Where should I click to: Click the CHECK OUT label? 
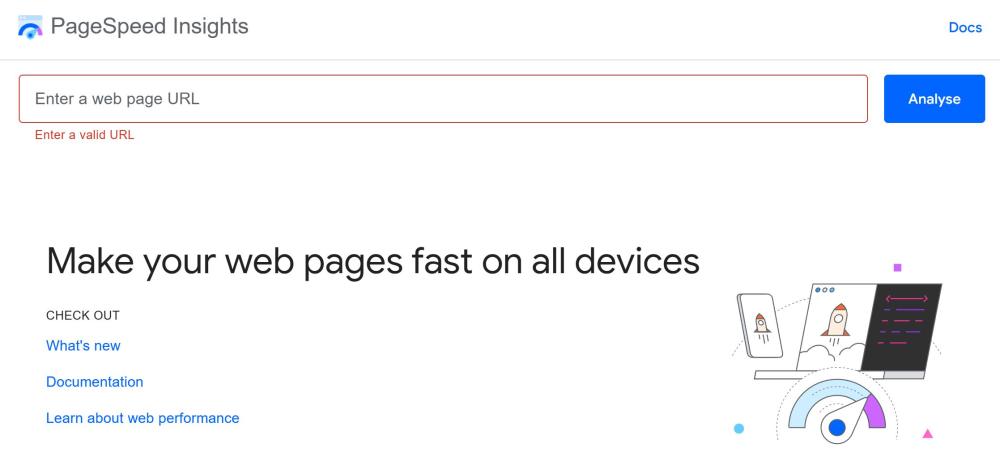click(x=83, y=315)
